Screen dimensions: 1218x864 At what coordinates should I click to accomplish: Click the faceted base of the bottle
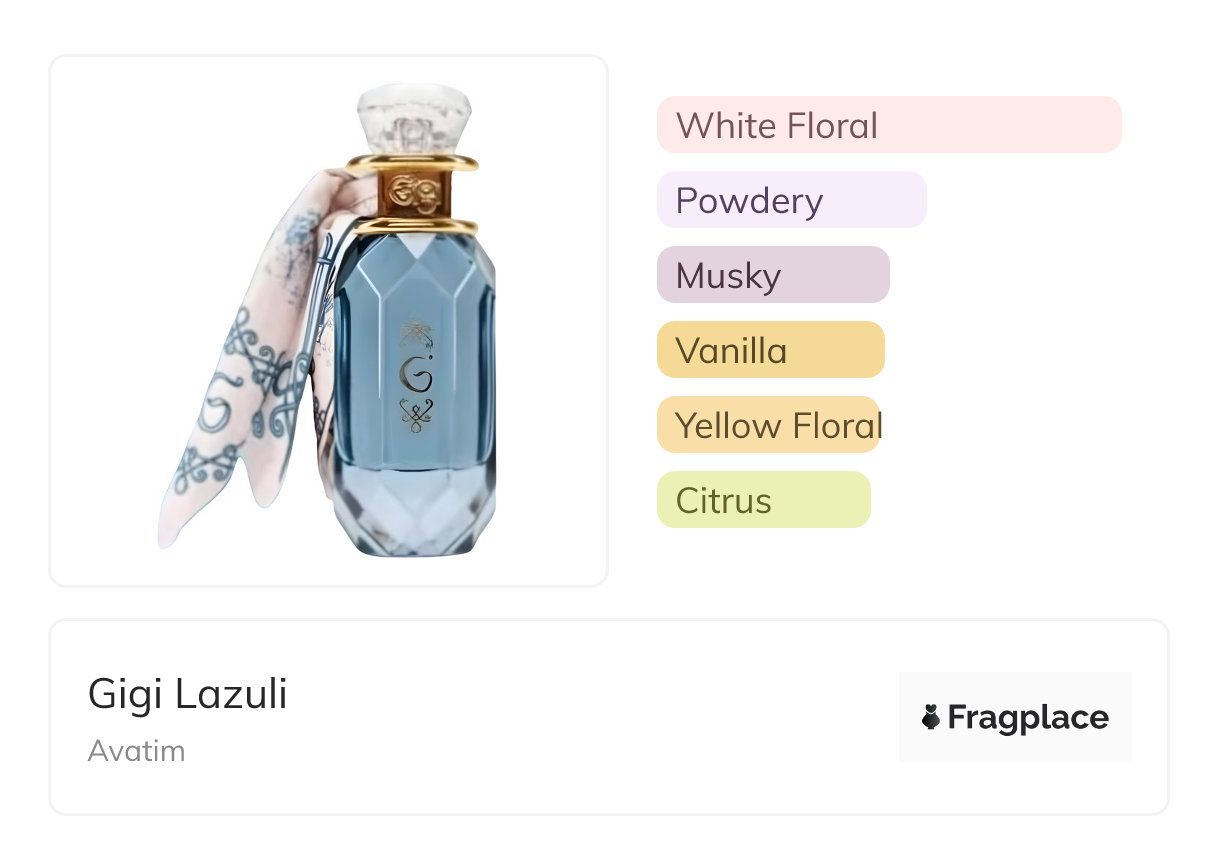point(413,510)
